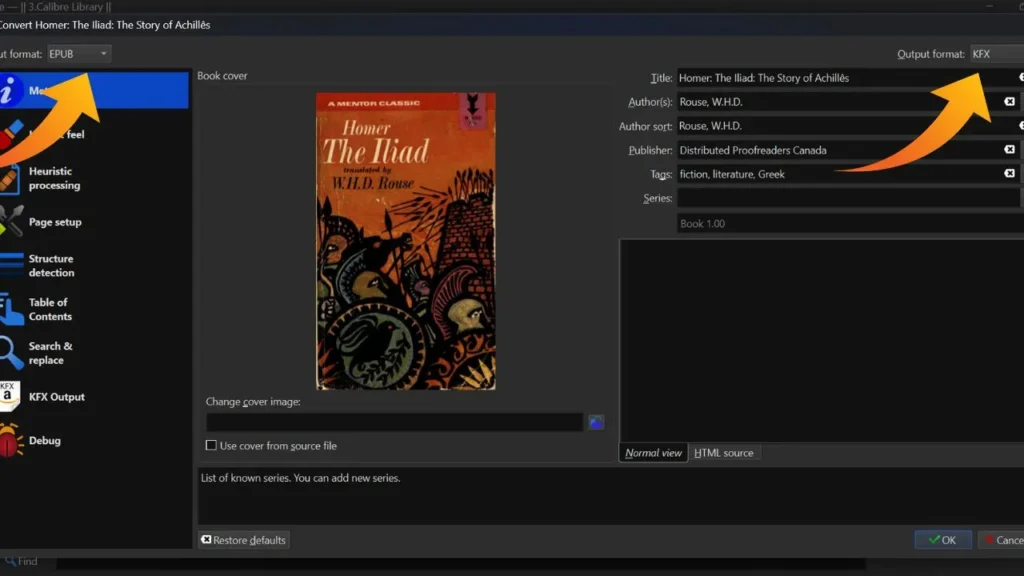Clear the Publisher field
Screen dimensions: 1024x576
click(1010, 150)
